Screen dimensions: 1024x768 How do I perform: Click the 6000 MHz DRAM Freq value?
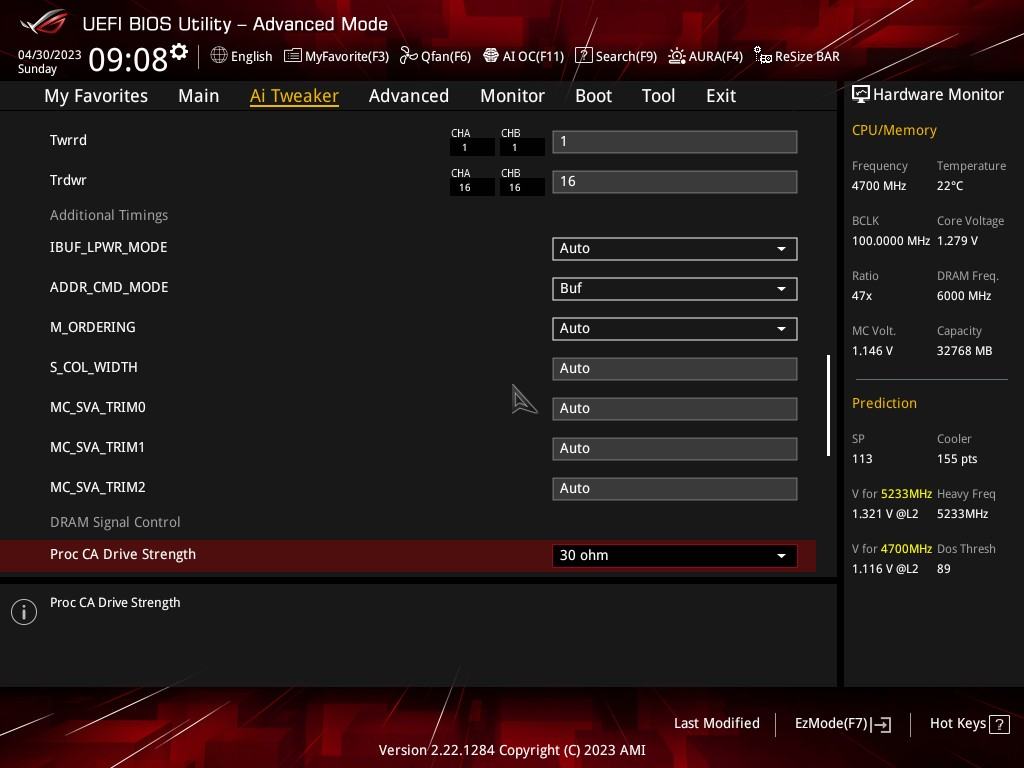[964, 296]
